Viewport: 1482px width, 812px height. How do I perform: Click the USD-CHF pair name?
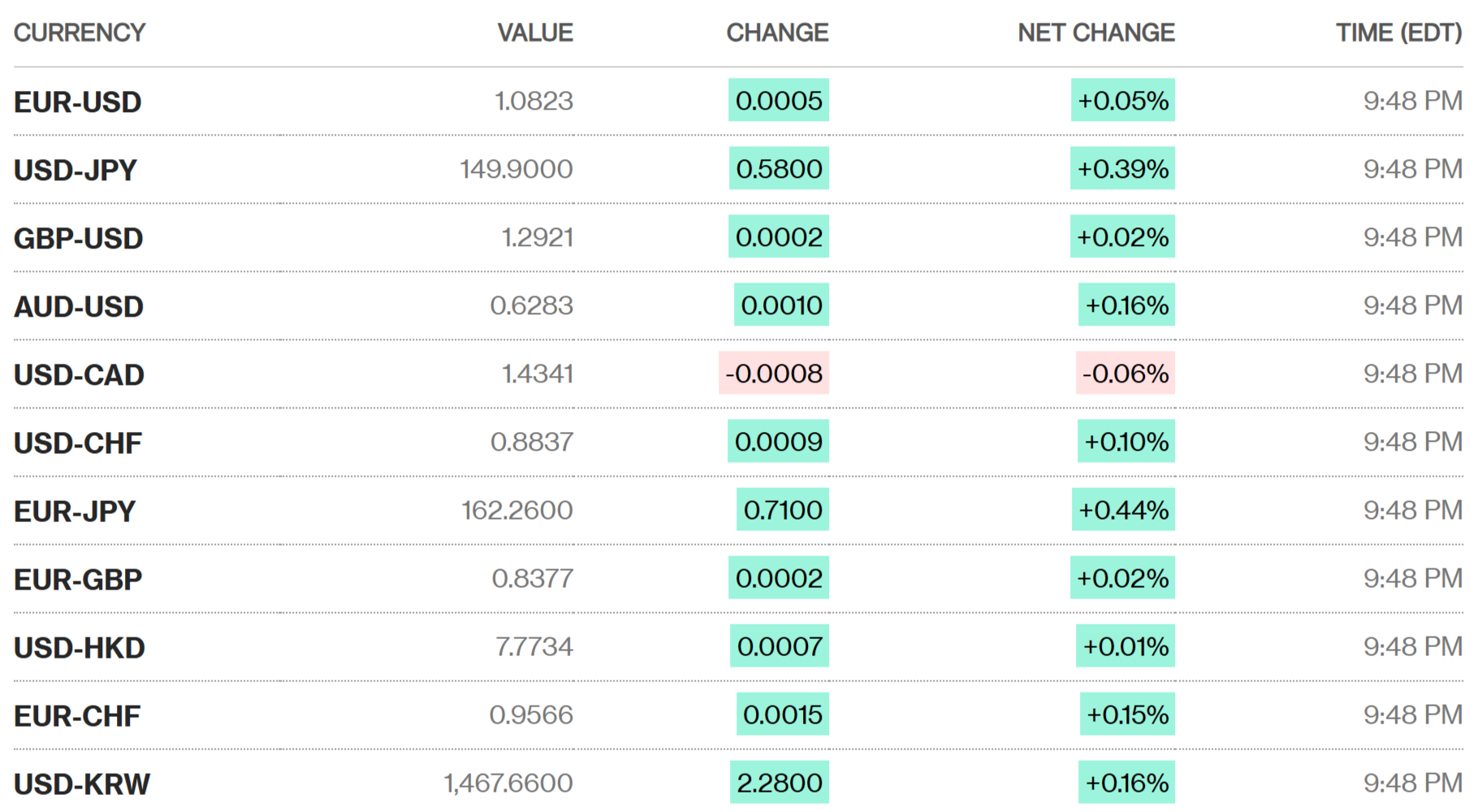tap(78, 443)
